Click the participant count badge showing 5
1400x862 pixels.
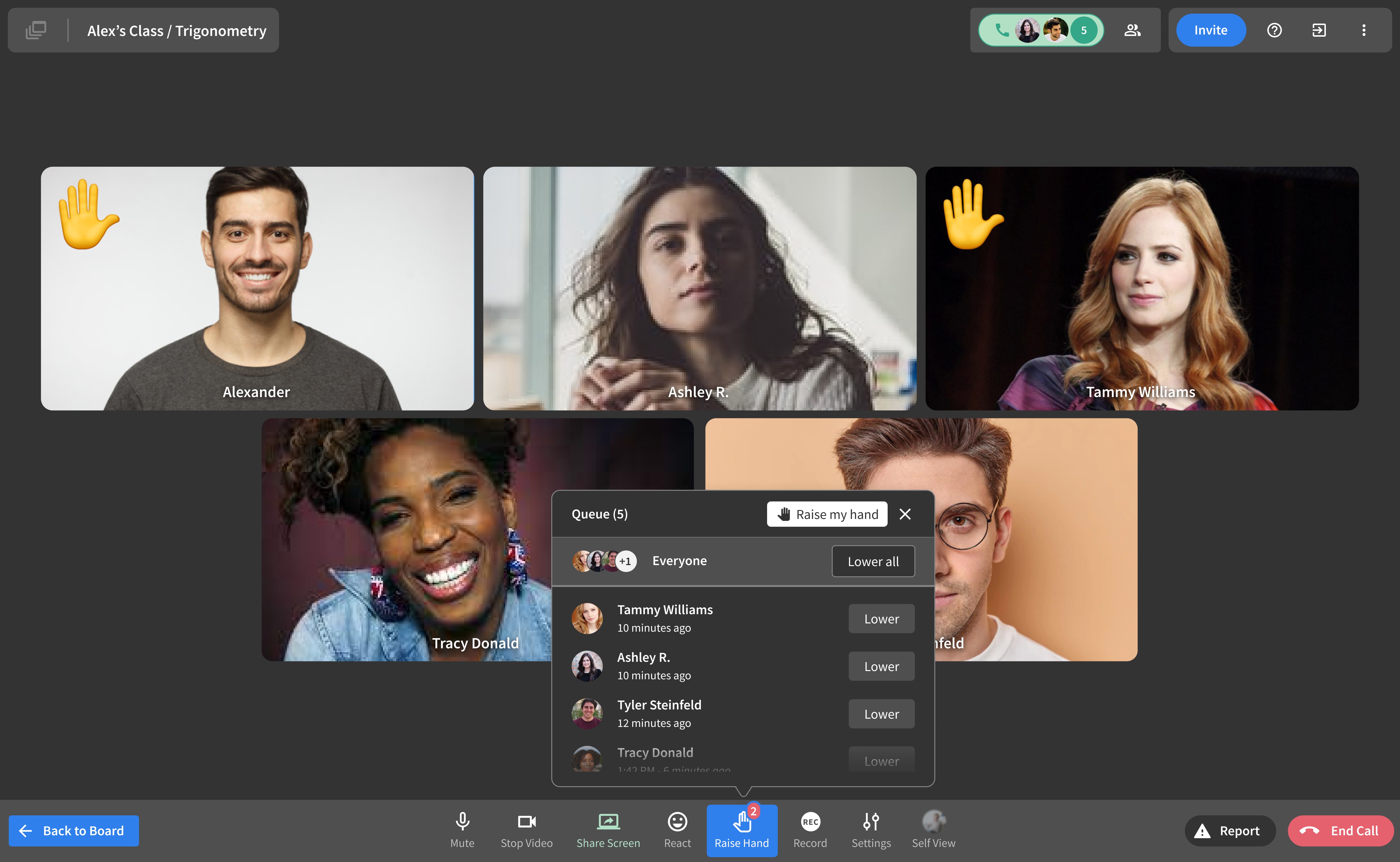(x=1084, y=30)
